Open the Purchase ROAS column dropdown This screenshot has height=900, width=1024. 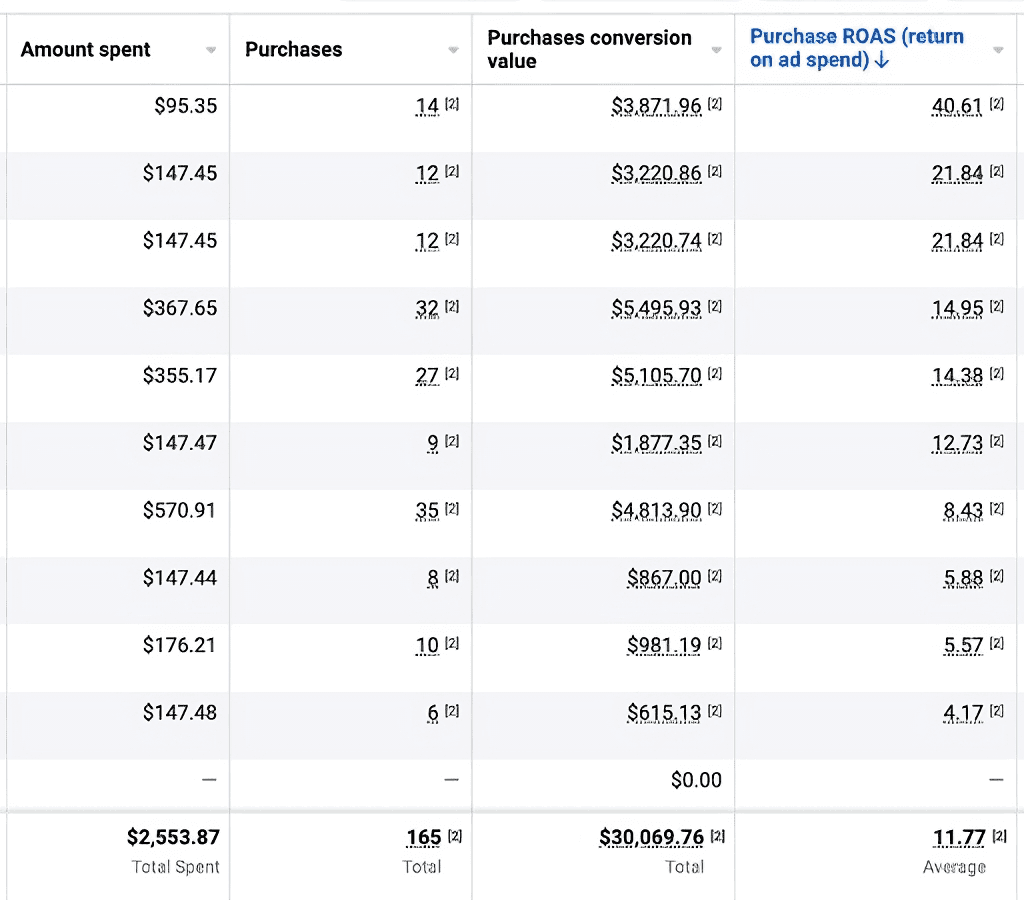(996, 48)
